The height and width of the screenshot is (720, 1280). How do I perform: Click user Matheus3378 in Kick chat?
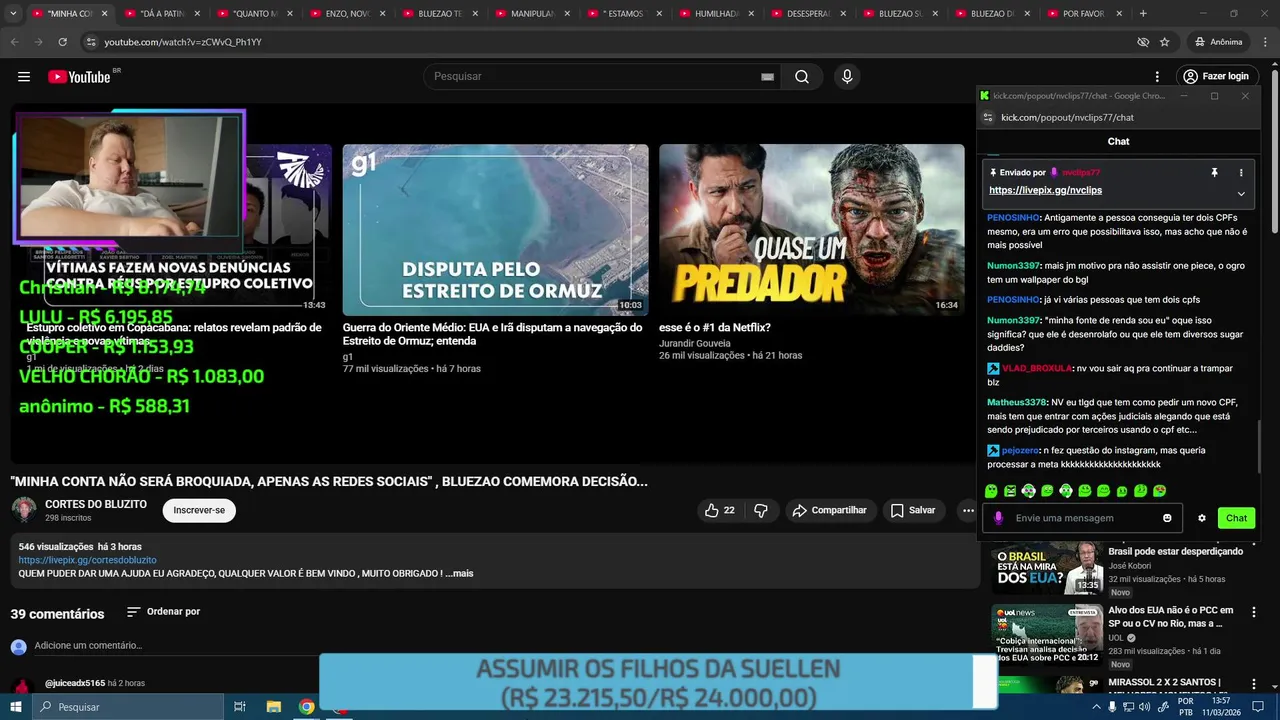(1016, 402)
